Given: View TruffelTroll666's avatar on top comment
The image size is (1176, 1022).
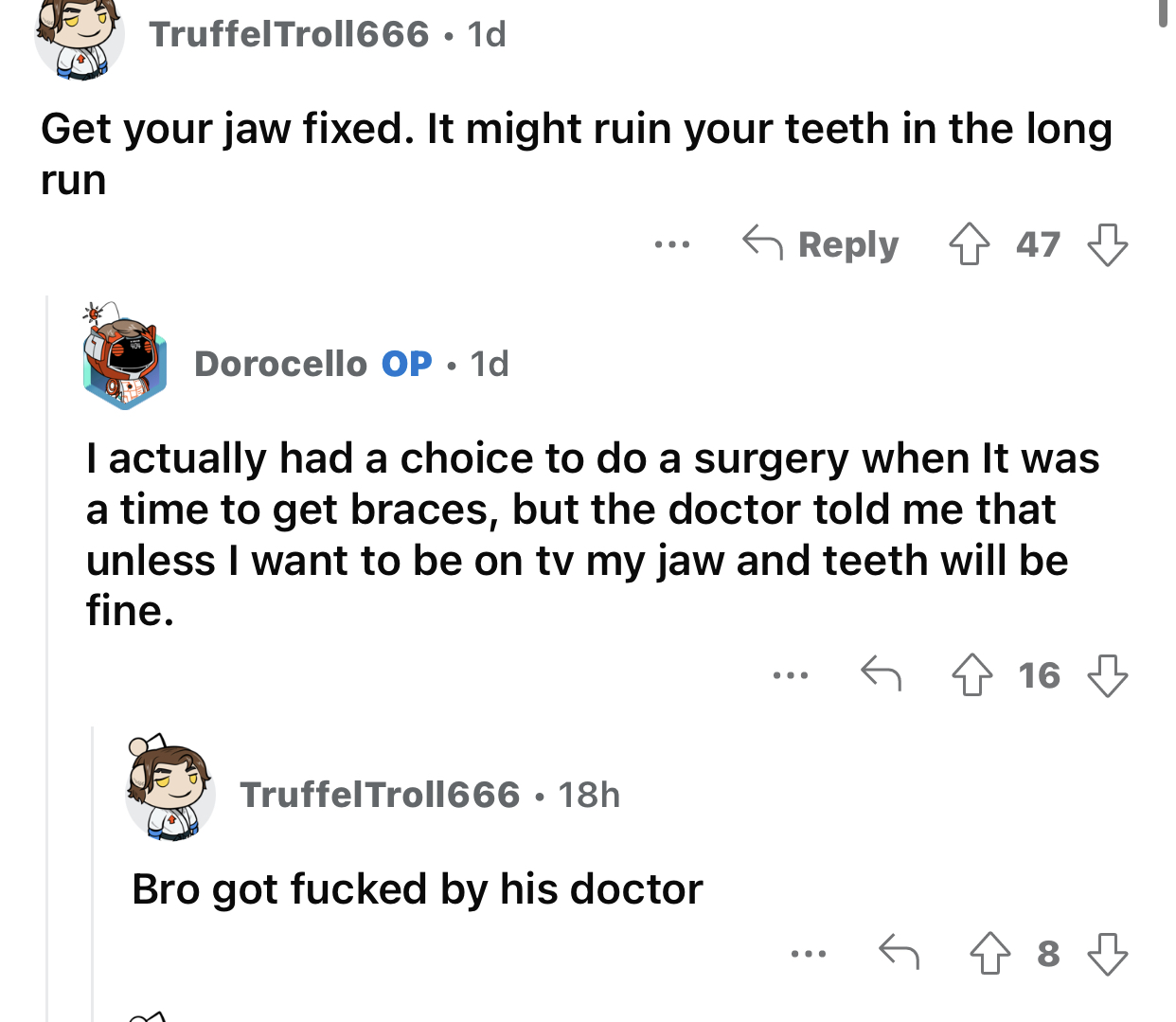Looking at the screenshot, I should click(x=80, y=36).
